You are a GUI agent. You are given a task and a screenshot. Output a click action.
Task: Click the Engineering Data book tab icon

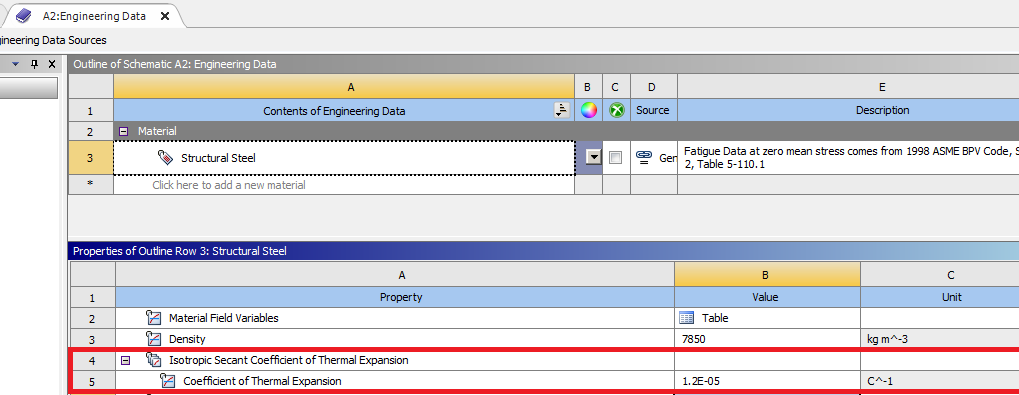click(x=23, y=16)
